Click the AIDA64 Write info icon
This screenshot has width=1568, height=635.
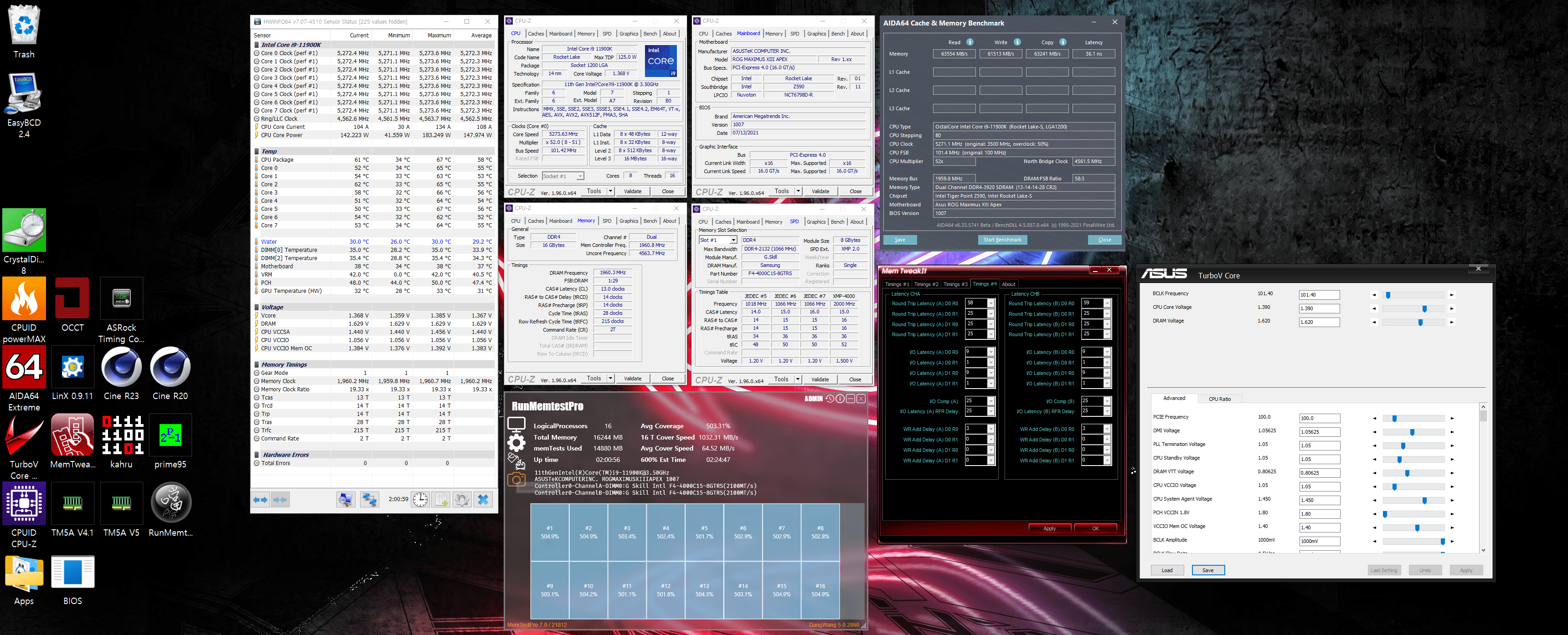coord(1017,42)
